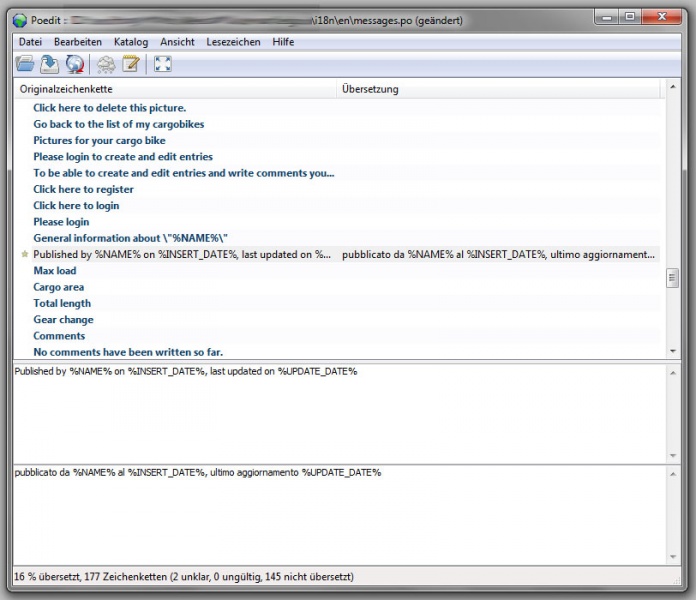
Task: Sort by the Originalzeichenkette column header
Action: (175, 89)
